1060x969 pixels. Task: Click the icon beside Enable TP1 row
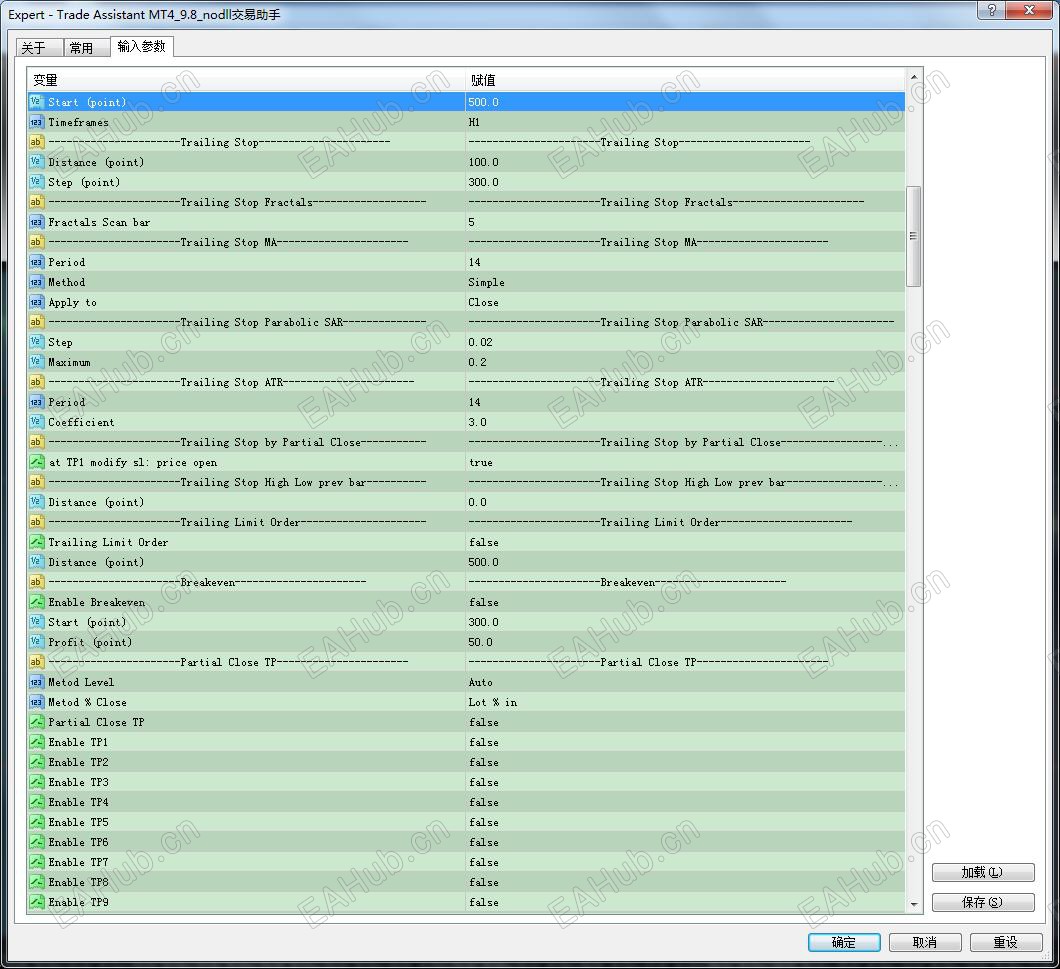(x=37, y=742)
